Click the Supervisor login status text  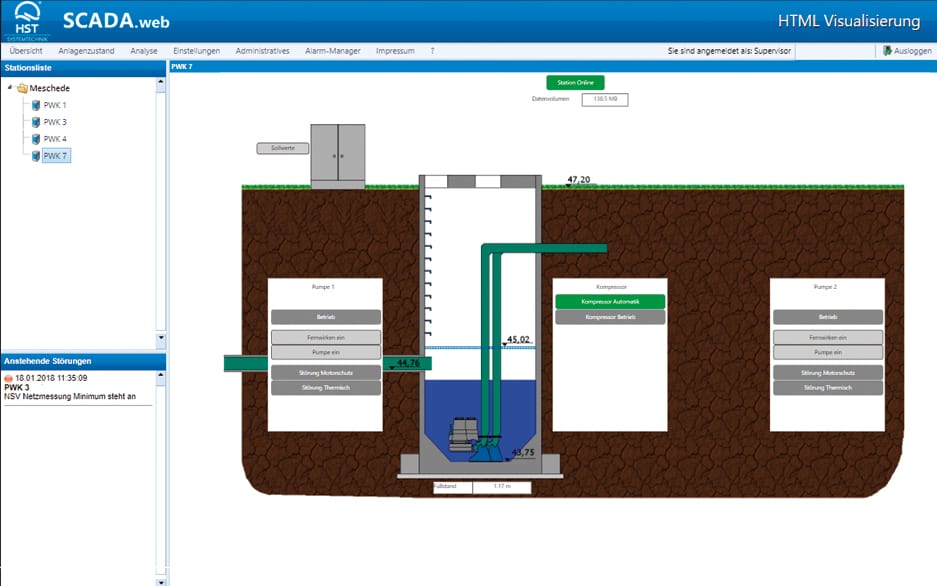(x=729, y=51)
